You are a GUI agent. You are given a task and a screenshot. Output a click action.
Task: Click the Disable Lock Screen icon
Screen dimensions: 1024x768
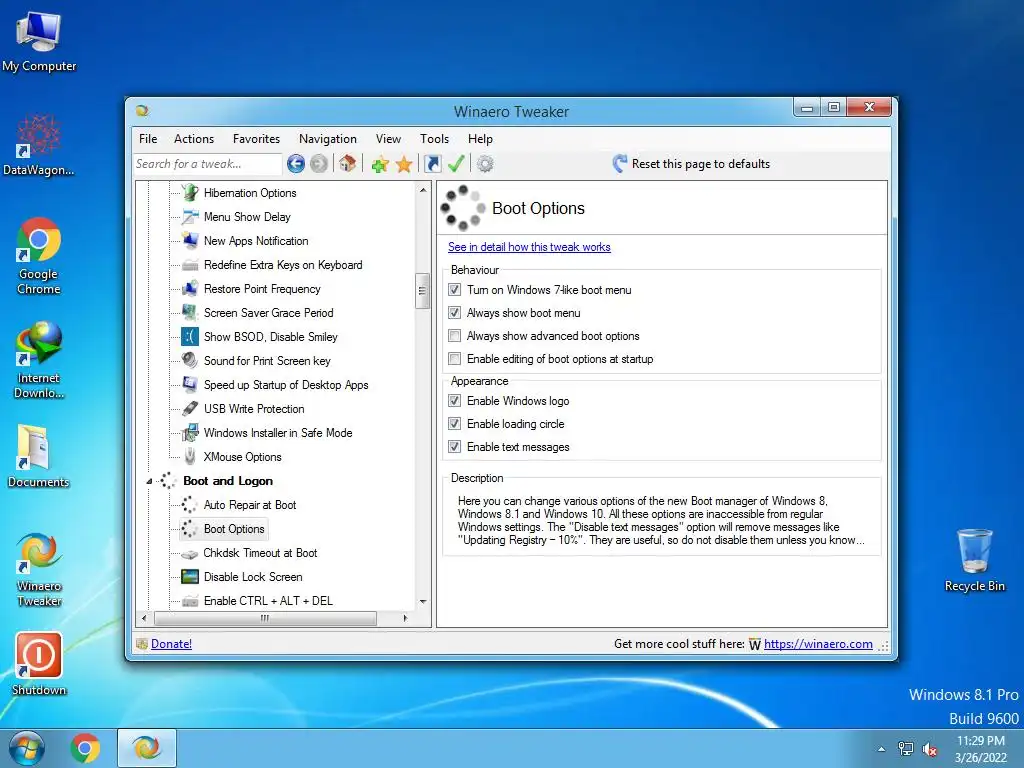(x=190, y=577)
